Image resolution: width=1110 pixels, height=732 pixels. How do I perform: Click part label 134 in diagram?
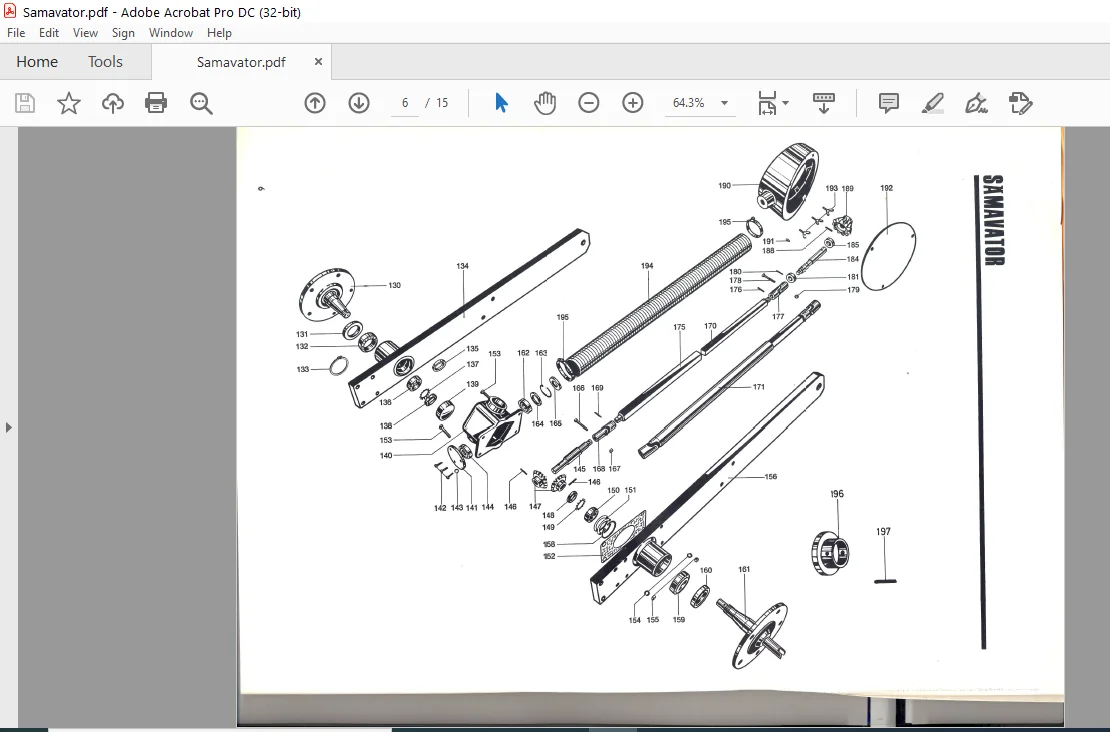462,266
